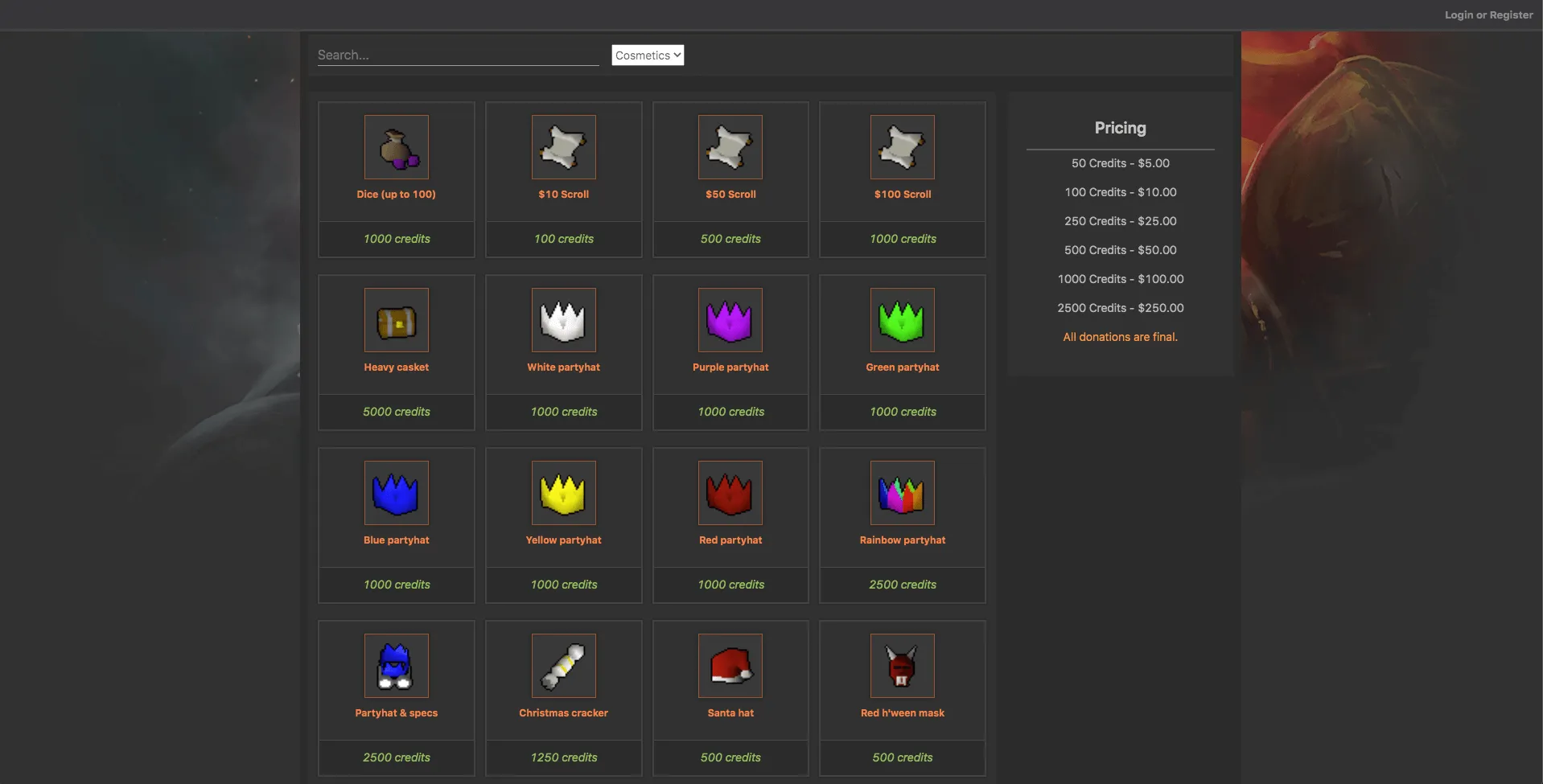Viewport: 1543px width, 784px height.
Task: Click the White partyhat icon
Action: coord(563,320)
